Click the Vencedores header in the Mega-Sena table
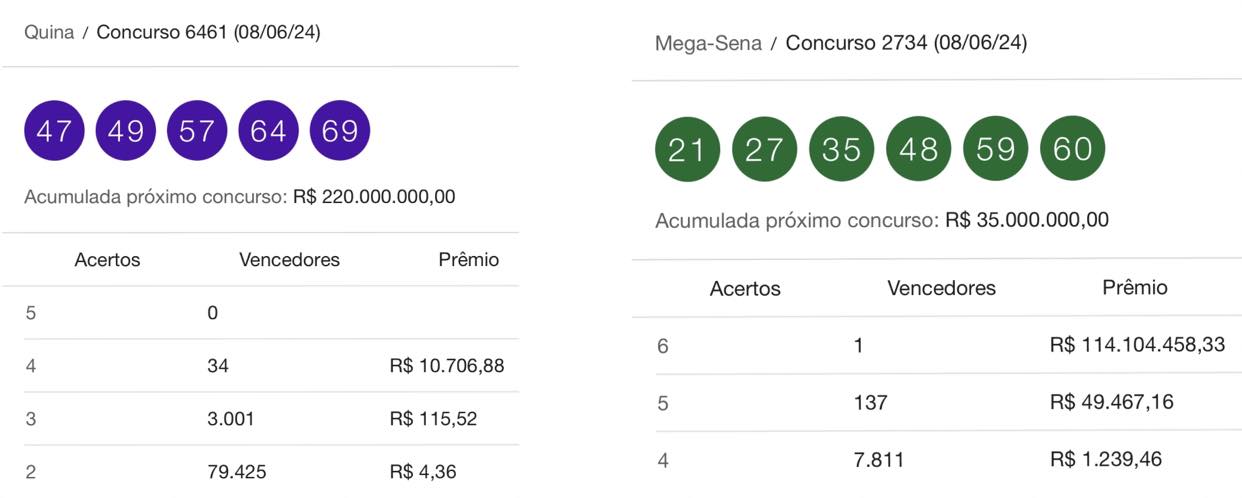This screenshot has height=498, width=1242. pyautogui.click(x=941, y=288)
